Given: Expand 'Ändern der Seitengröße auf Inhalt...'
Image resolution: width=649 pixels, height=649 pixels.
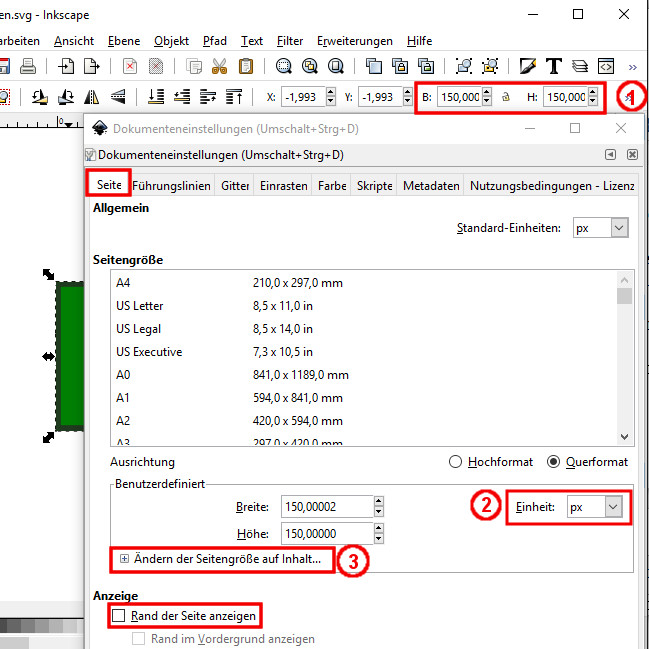Looking at the screenshot, I should [x=220, y=559].
